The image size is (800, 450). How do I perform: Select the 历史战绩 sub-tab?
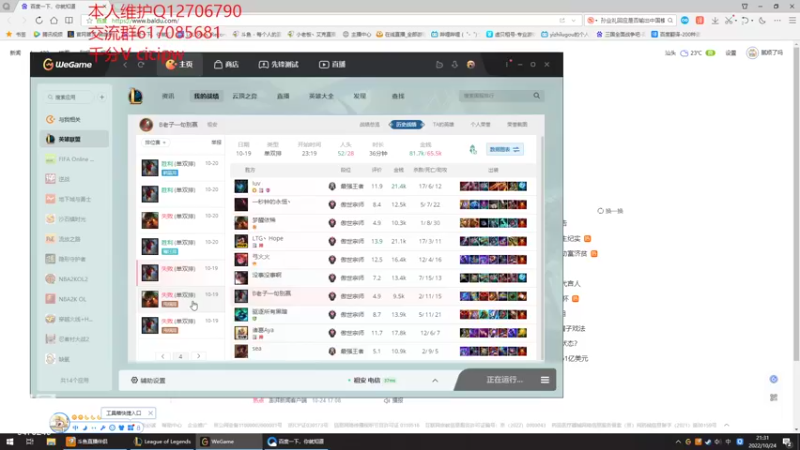[x=407, y=124]
